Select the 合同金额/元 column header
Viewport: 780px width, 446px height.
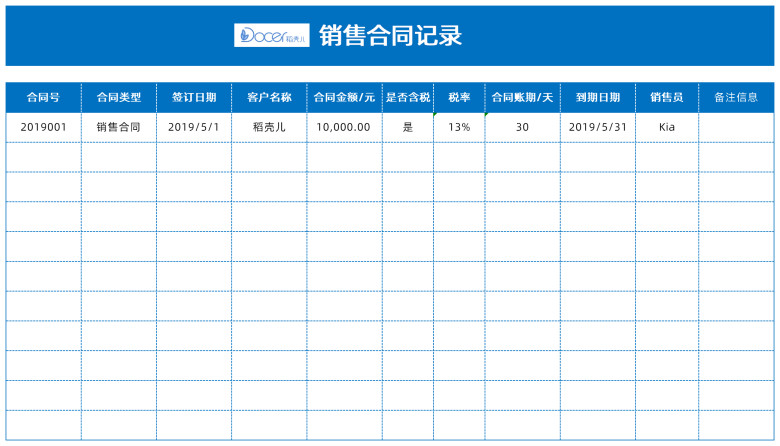[x=344, y=97]
